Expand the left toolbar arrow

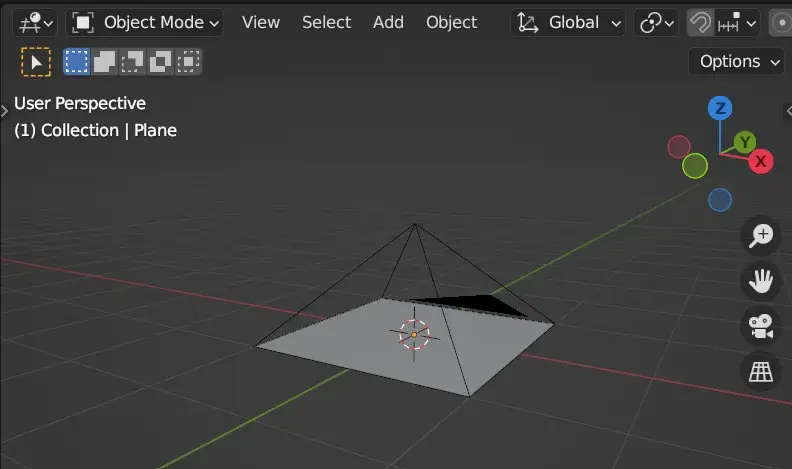[x=5, y=111]
